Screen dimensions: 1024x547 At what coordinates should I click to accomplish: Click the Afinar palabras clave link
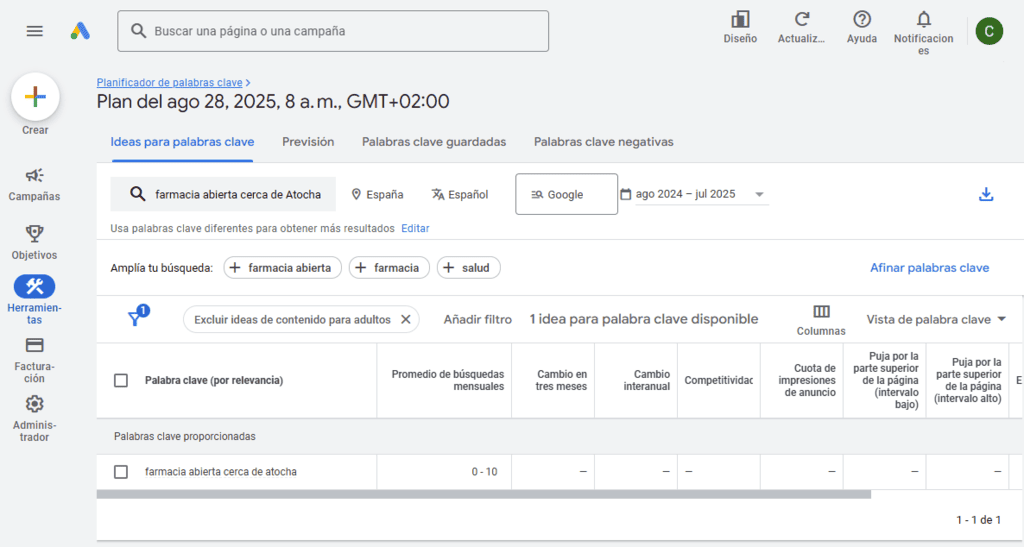click(x=929, y=268)
